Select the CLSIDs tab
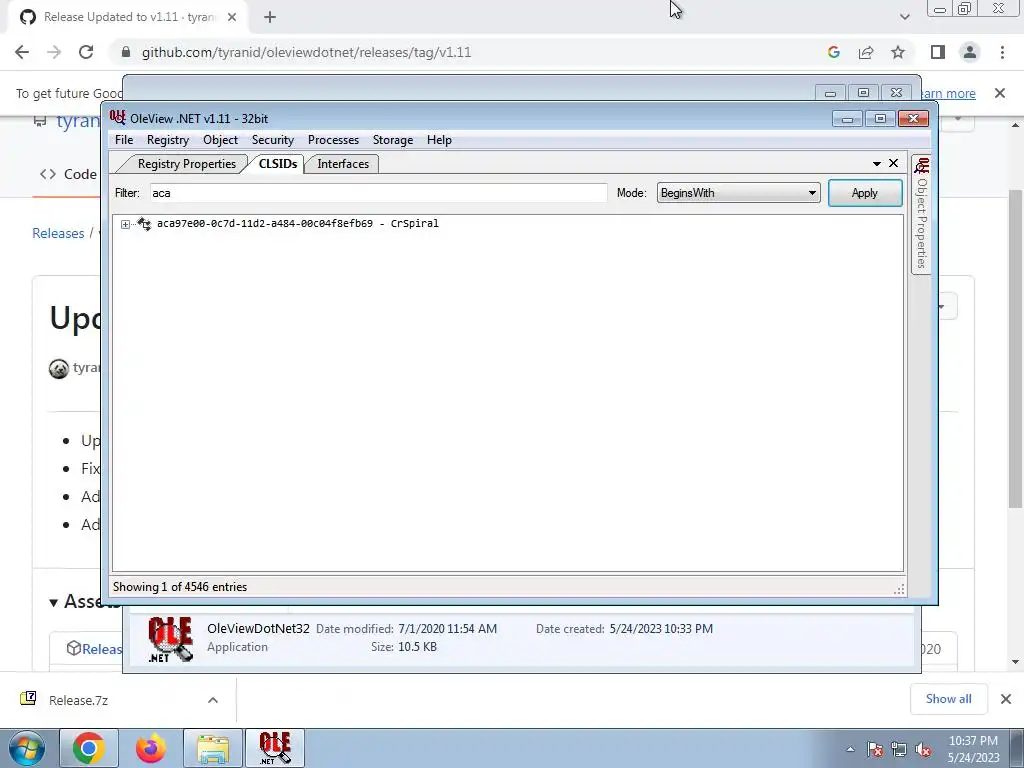The height and width of the screenshot is (768, 1024). (278, 164)
